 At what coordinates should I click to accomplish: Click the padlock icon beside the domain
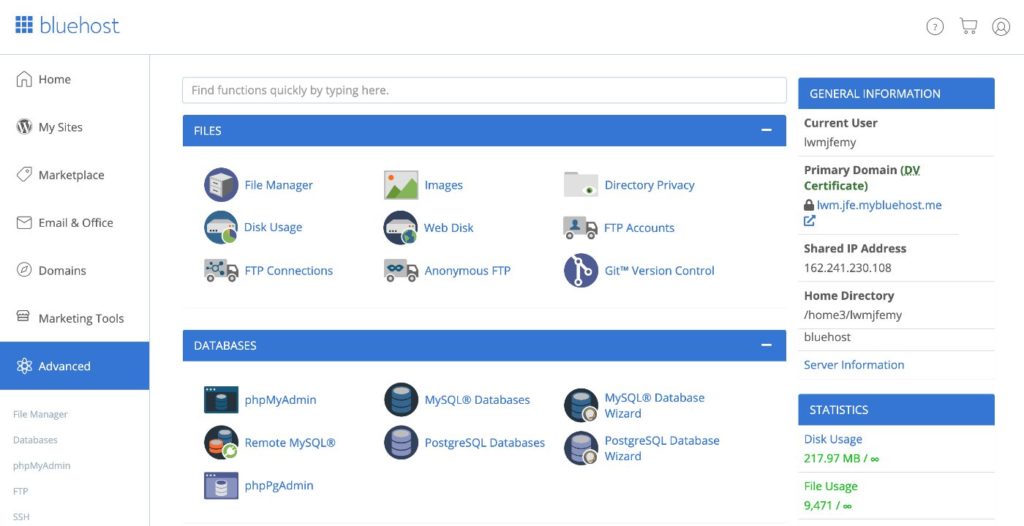pyautogui.click(x=809, y=205)
